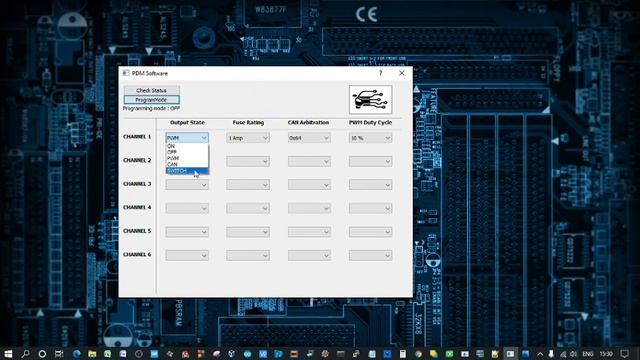Click the CAN Arbitration column header
This screenshot has height=360, width=640.
point(308,122)
